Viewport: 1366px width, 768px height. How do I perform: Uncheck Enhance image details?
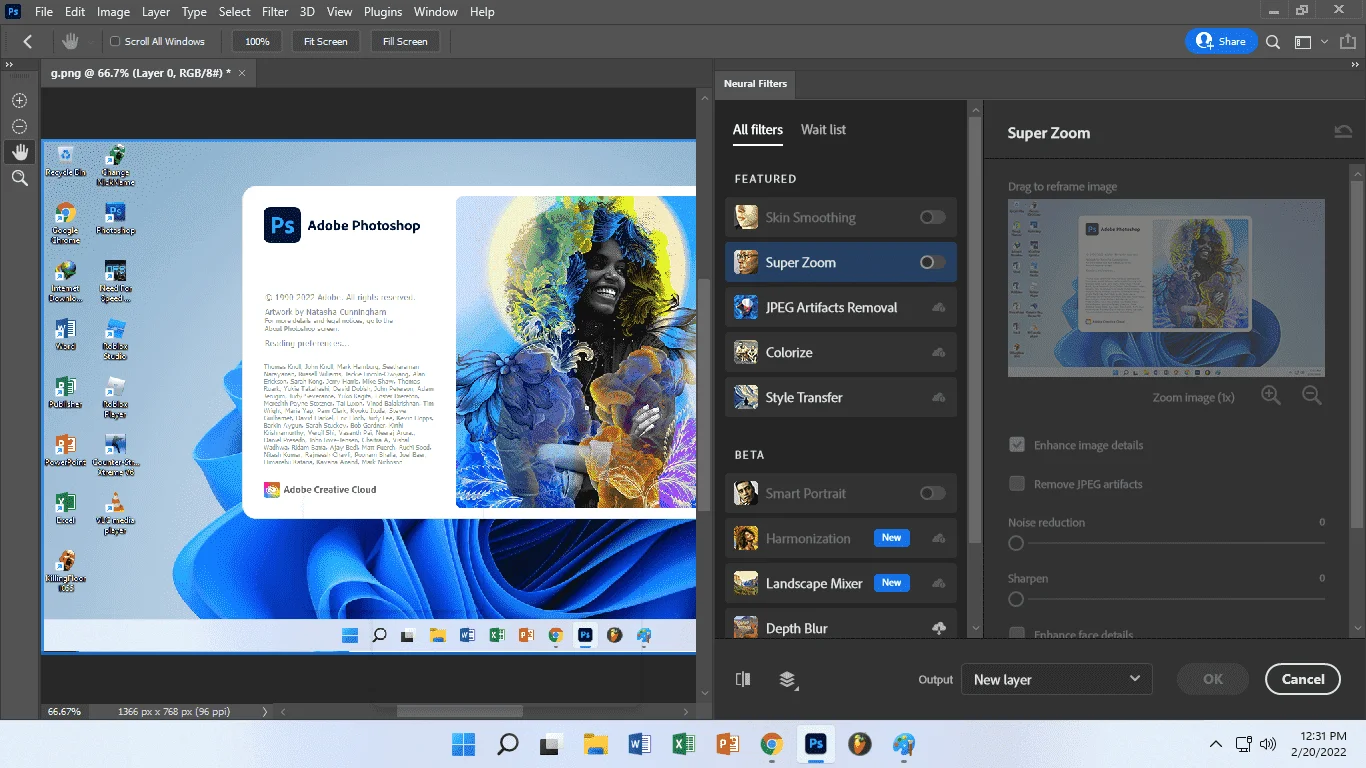1017,445
